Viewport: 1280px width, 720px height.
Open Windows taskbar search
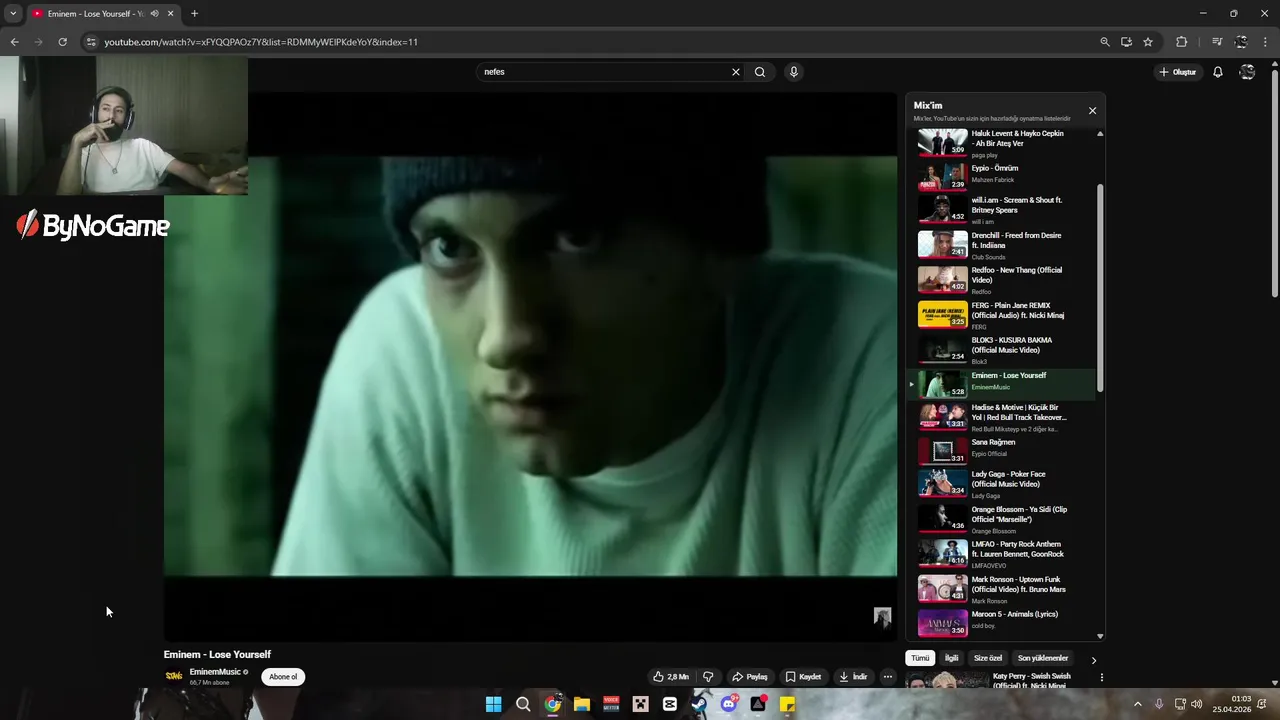click(x=523, y=704)
